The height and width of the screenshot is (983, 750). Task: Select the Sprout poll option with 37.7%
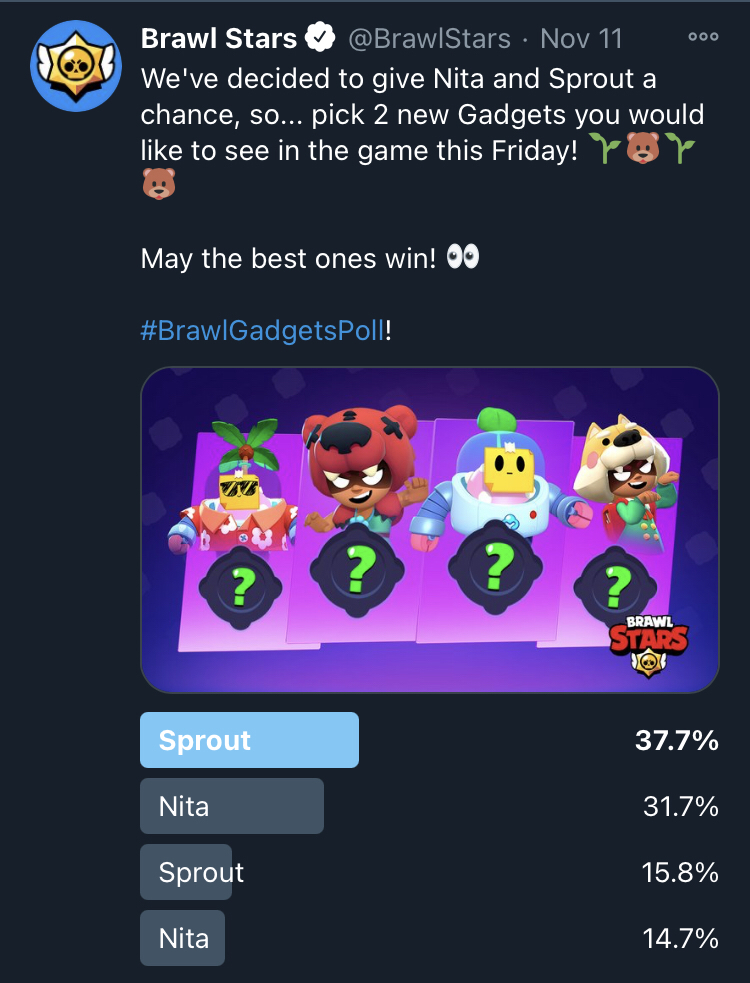pyautogui.click(x=250, y=740)
